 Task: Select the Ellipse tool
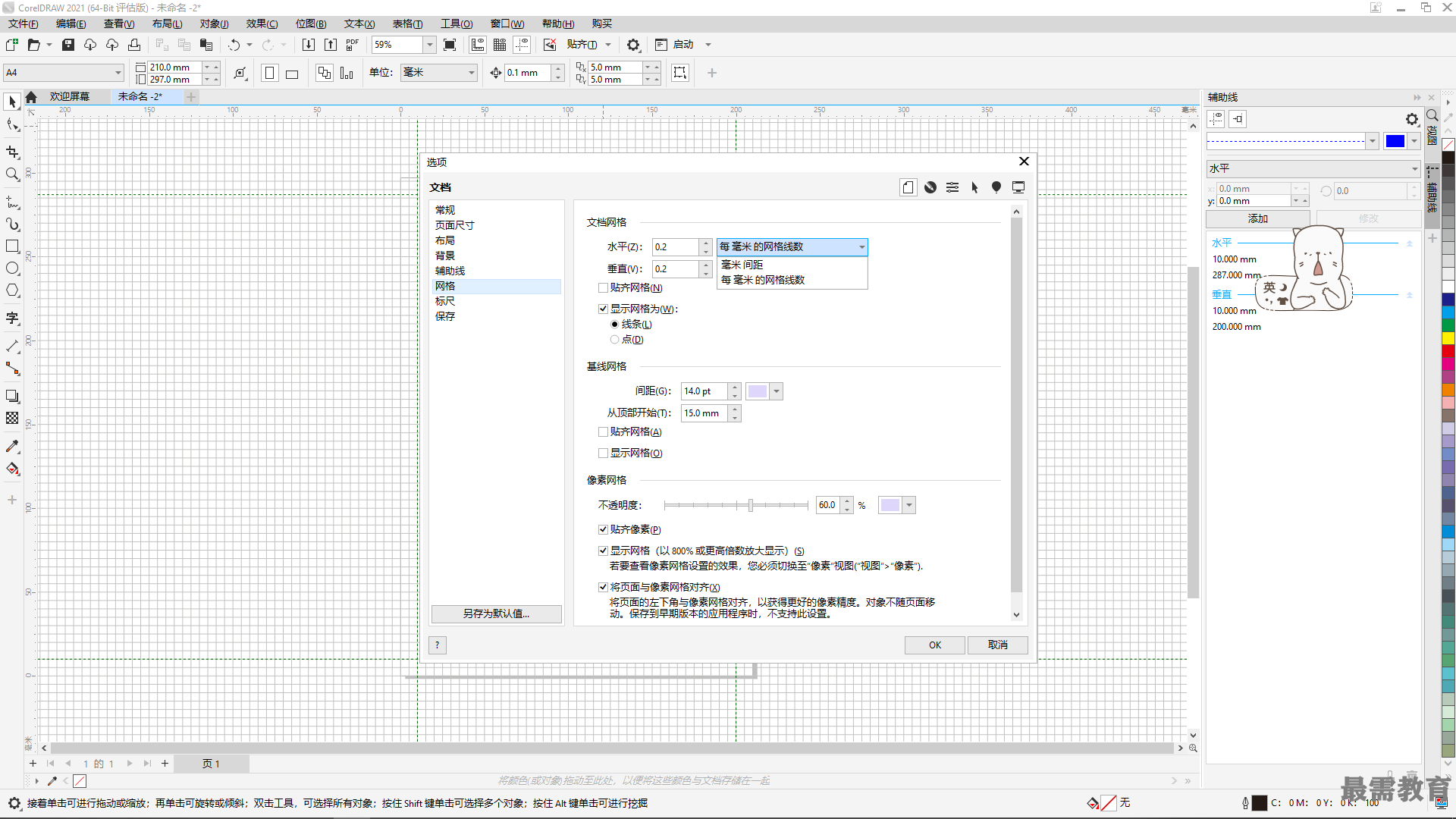[x=12, y=268]
